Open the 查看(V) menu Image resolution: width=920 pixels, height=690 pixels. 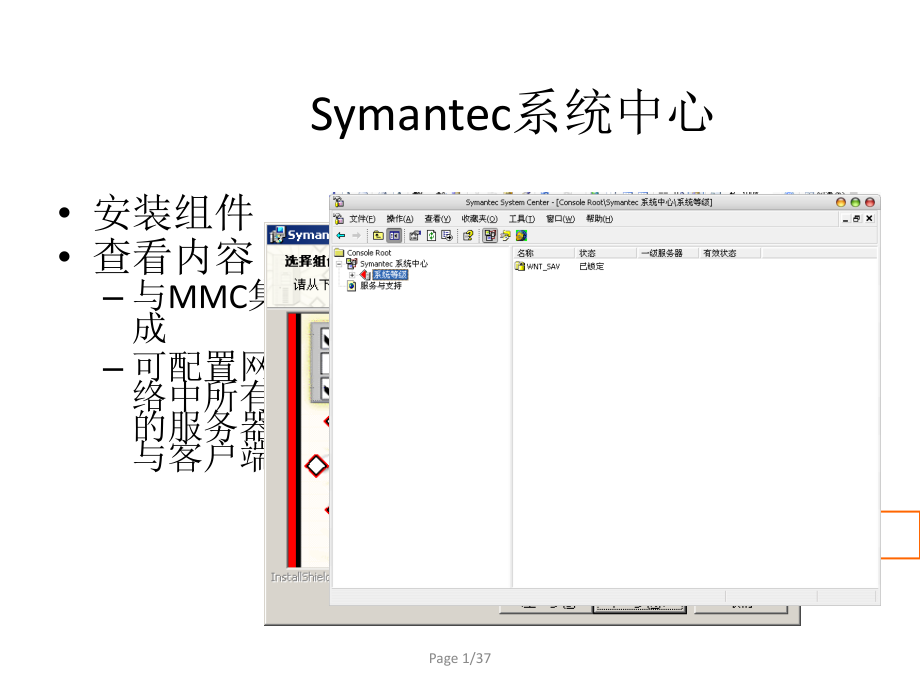(438, 219)
